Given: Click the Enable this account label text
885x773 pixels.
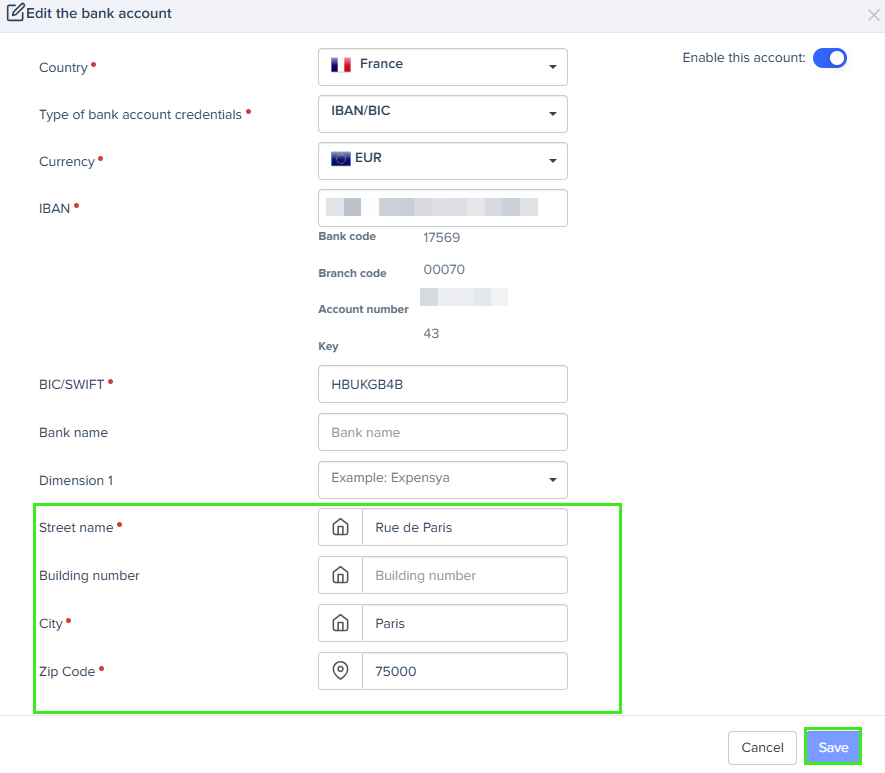Looking at the screenshot, I should coord(744,58).
